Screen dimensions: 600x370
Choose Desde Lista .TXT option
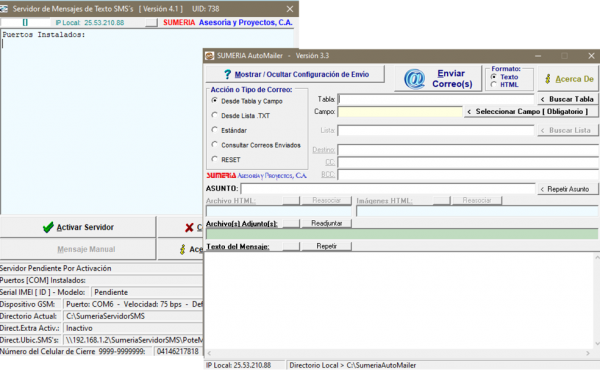pyautogui.click(x=214, y=115)
